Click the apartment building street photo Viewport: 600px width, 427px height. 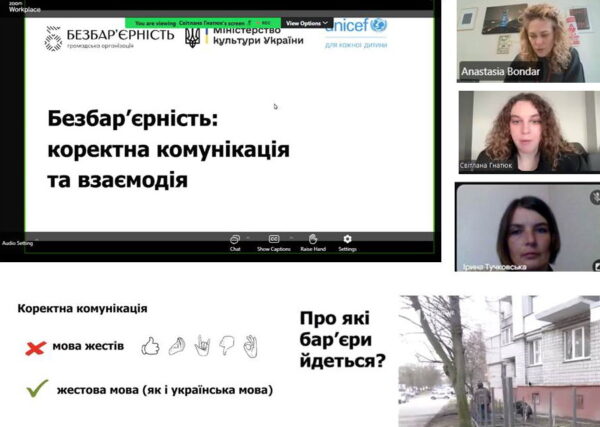click(x=499, y=361)
